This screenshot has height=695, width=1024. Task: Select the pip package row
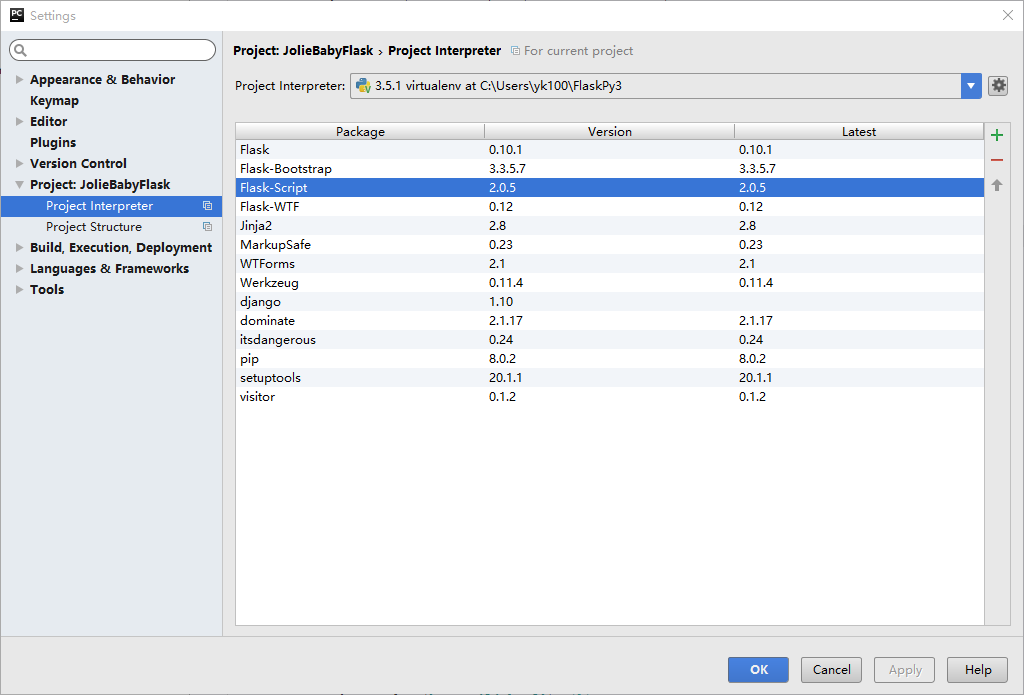click(x=609, y=358)
